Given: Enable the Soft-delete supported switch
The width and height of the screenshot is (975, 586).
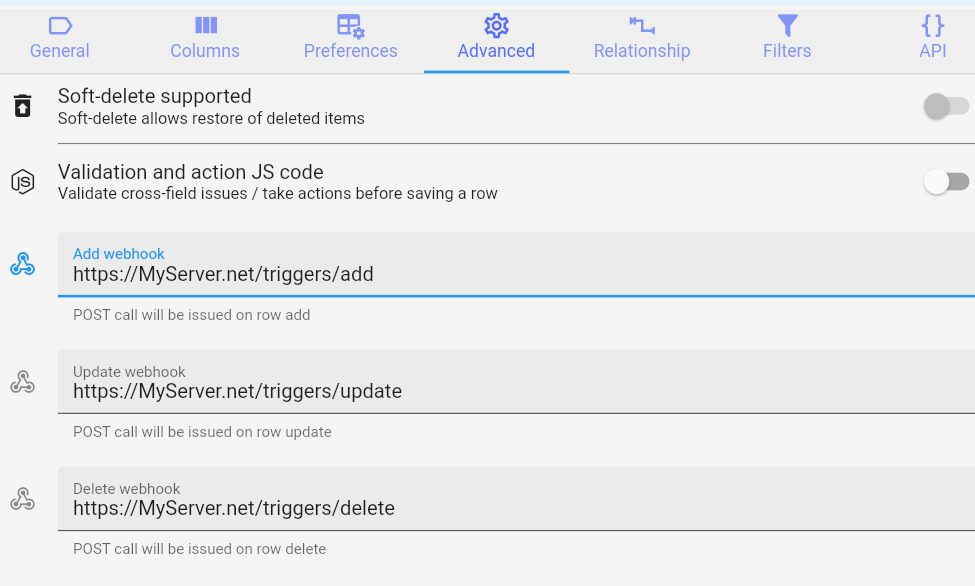Looking at the screenshot, I should [x=946, y=106].
